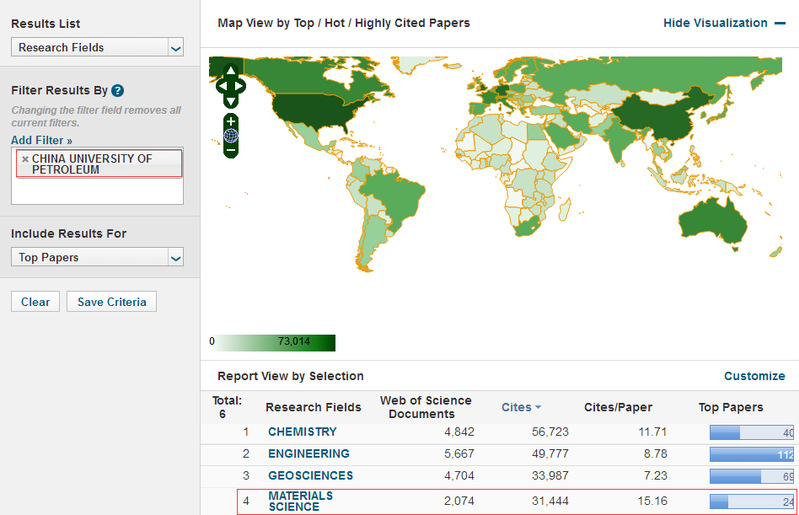Click Save Criteria button
The image size is (799, 515).
coord(111,302)
